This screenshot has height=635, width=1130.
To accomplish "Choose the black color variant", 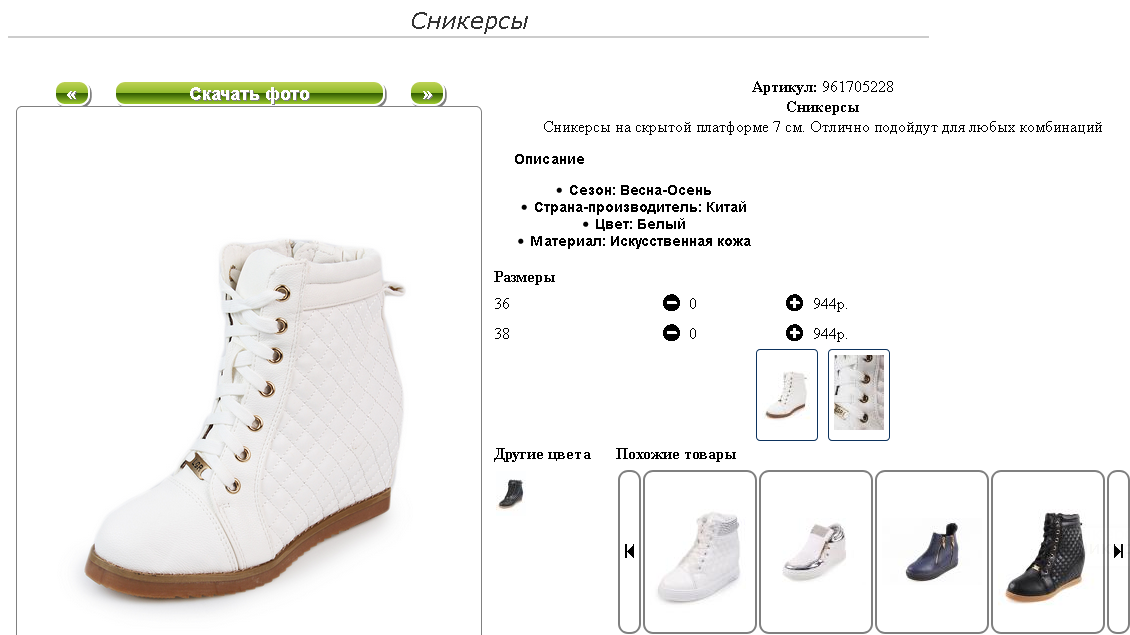I will (511, 494).
